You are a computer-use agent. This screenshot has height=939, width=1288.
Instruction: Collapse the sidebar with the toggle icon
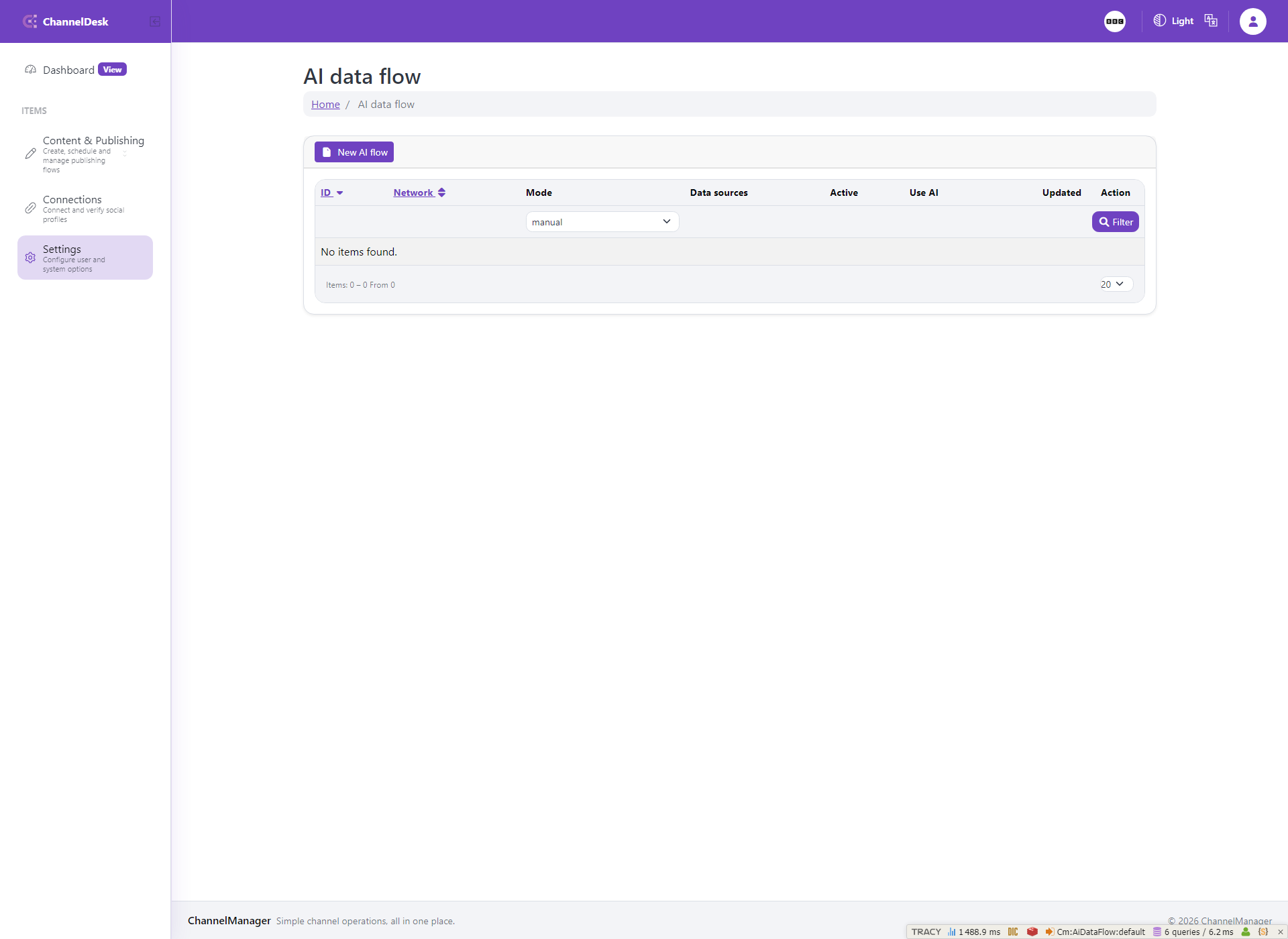[155, 21]
